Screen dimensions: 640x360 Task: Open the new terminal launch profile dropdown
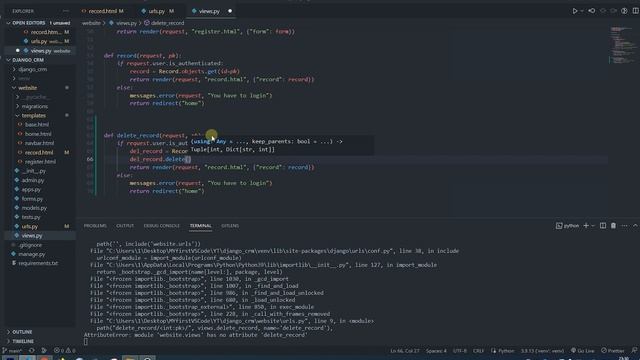[593, 226]
